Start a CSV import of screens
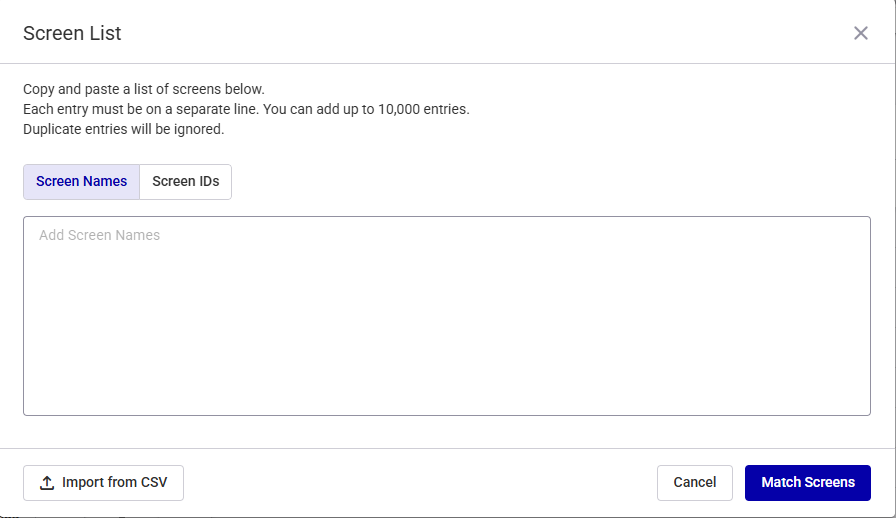Image resolution: width=896 pixels, height=518 pixels. [103, 483]
